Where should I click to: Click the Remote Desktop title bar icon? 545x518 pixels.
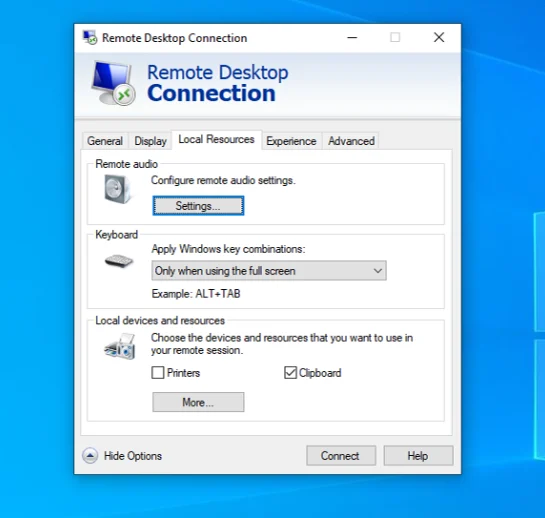(90, 37)
